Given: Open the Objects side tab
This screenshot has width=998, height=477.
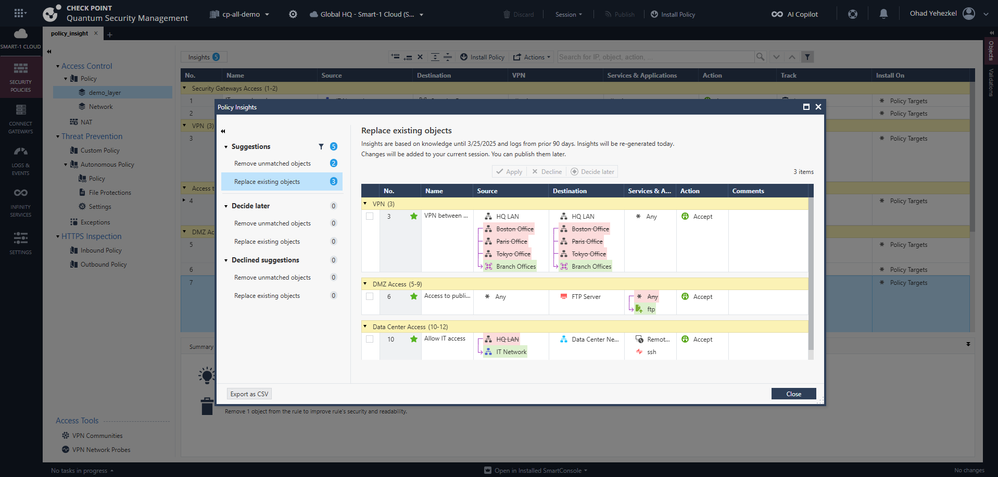Looking at the screenshot, I should point(991,50).
